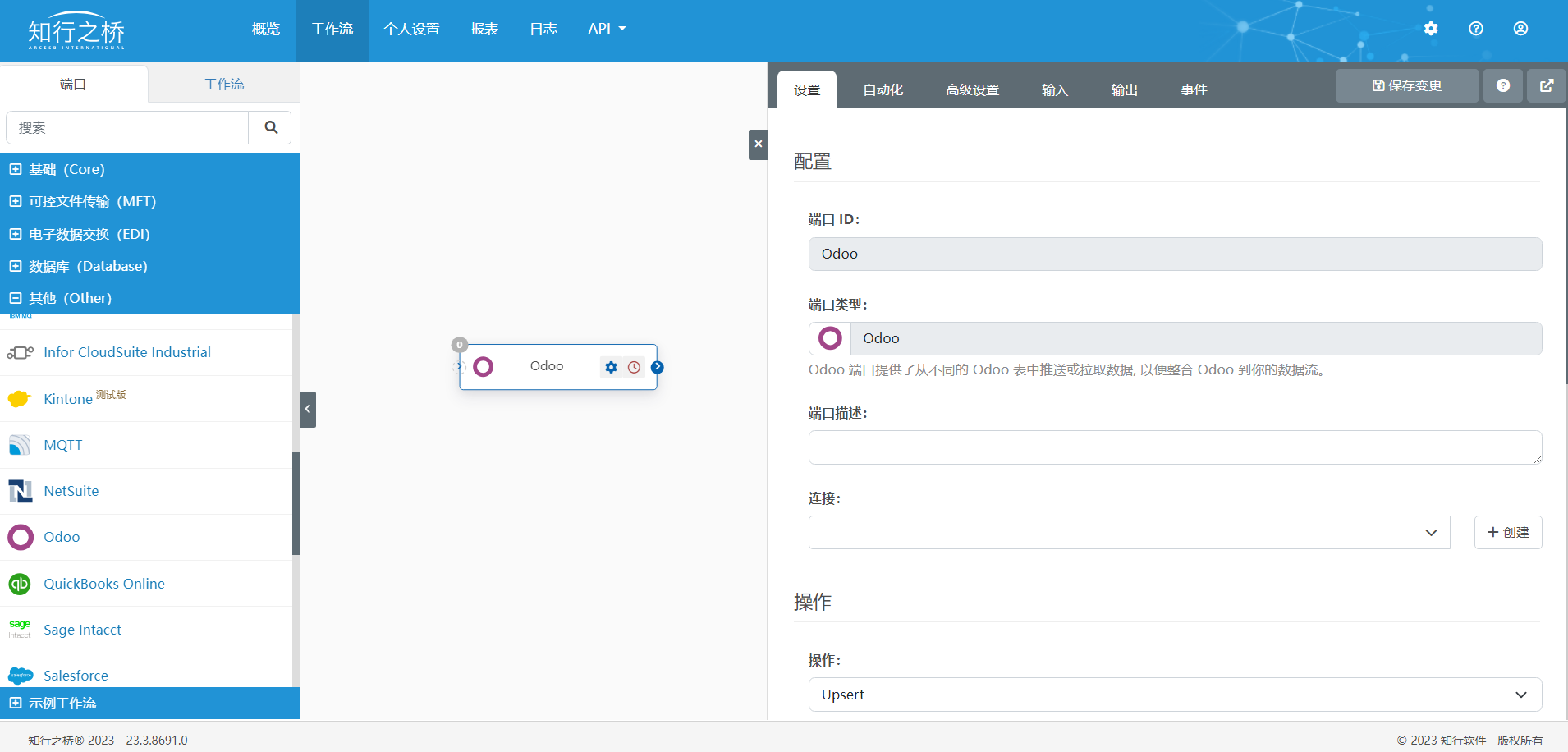
Task: Switch to 输入 tab
Action: (1055, 89)
